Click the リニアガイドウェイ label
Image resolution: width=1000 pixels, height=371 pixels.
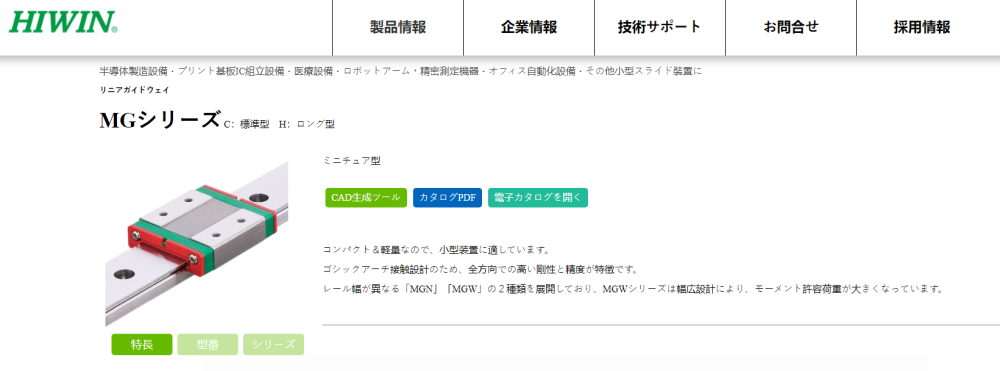(135, 91)
